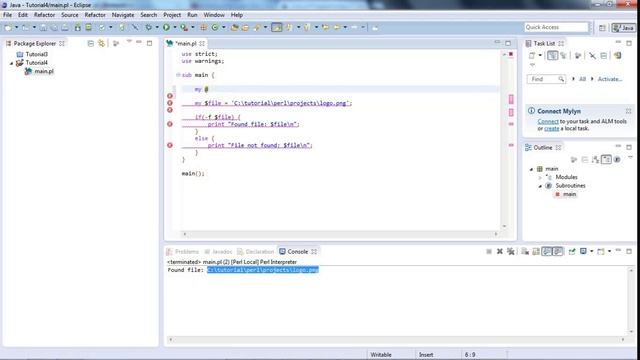This screenshot has height=360, width=640.
Task: Click the New Java Class green icon
Action: (215, 27)
